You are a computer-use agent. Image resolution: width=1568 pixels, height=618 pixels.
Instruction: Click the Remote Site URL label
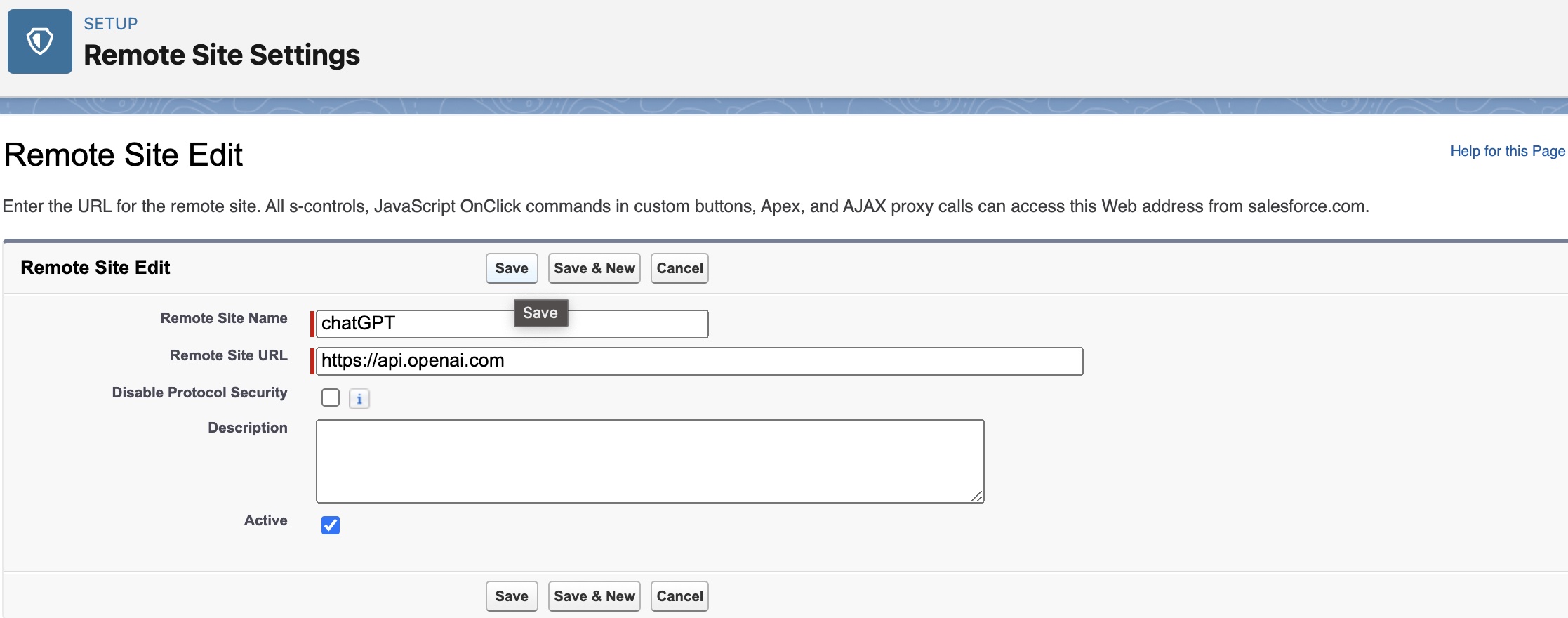(x=229, y=355)
